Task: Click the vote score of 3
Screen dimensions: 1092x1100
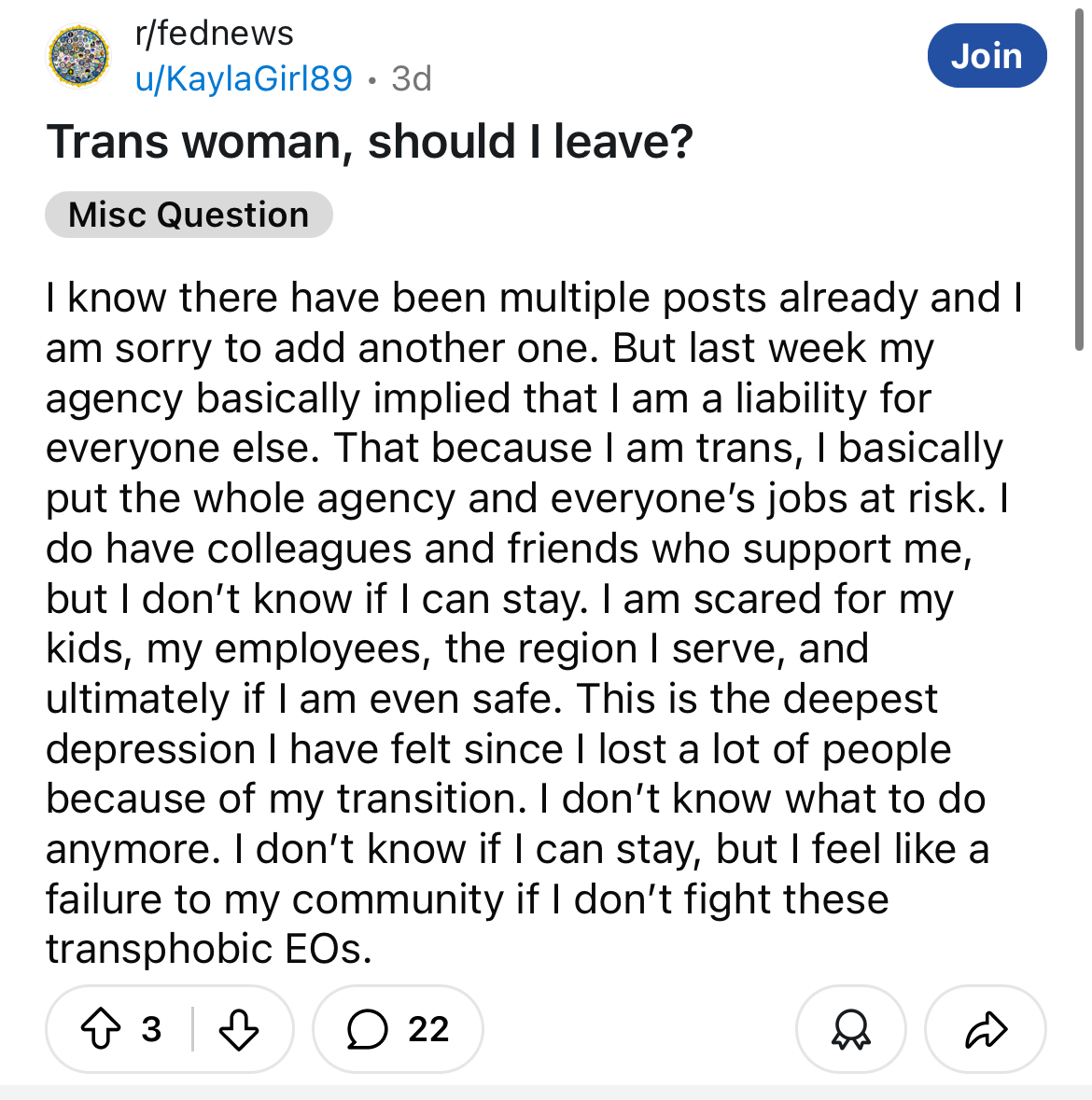Action: (151, 1029)
